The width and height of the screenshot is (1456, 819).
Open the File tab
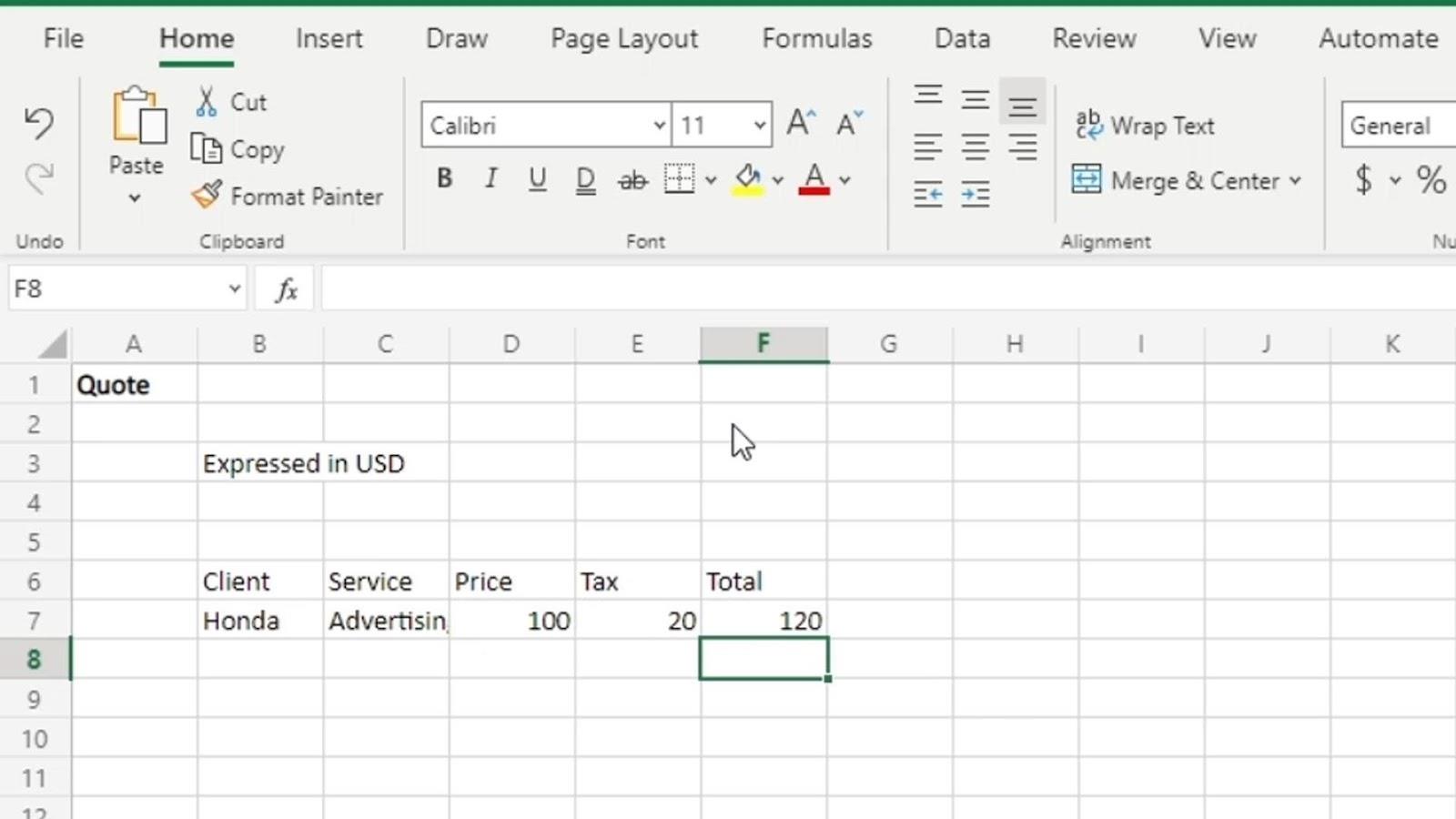[x=64, y=38]
